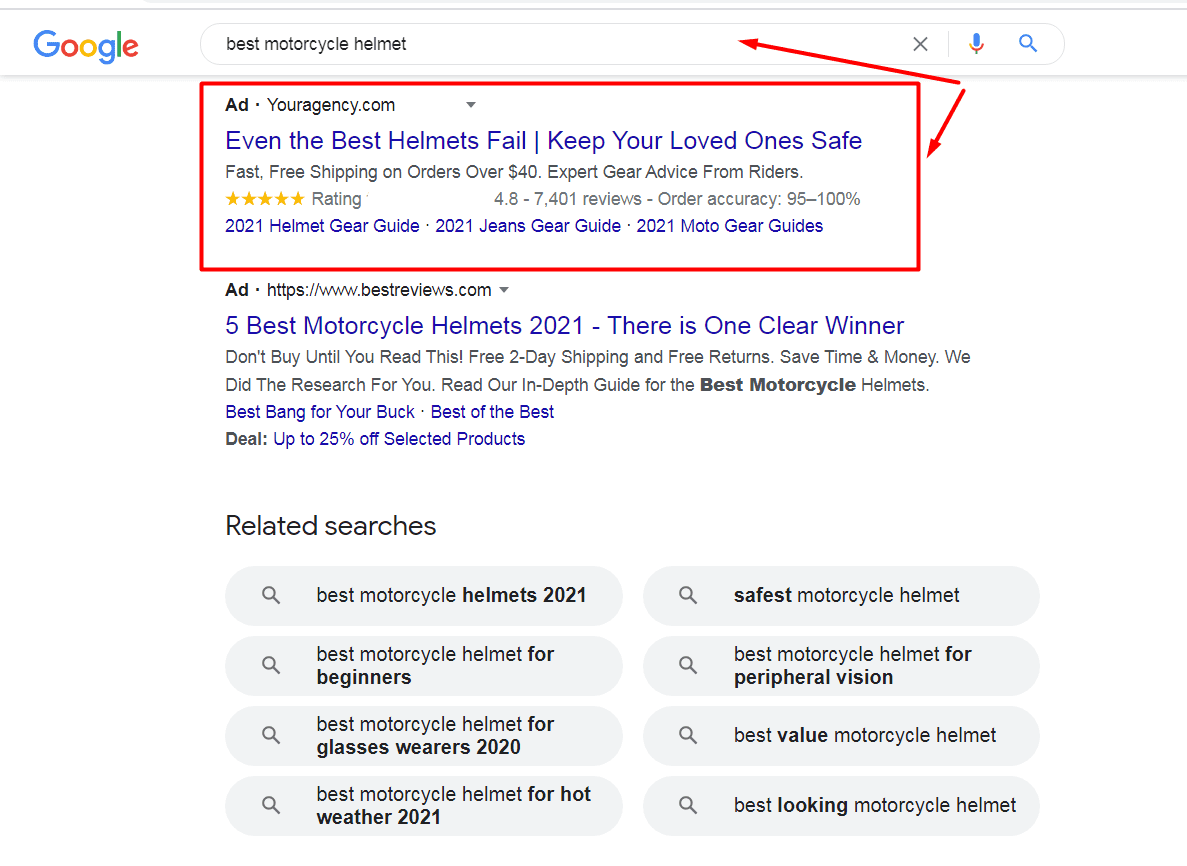
Task: Clear the search box with X icon
Action: (x=920, y=44)
